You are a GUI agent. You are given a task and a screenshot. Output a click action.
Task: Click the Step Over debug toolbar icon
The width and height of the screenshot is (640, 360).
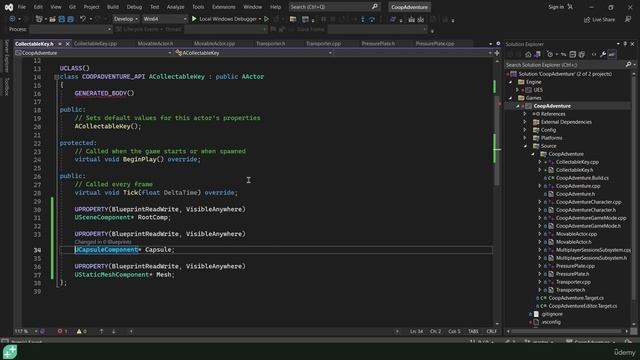(x=371, y=19)
